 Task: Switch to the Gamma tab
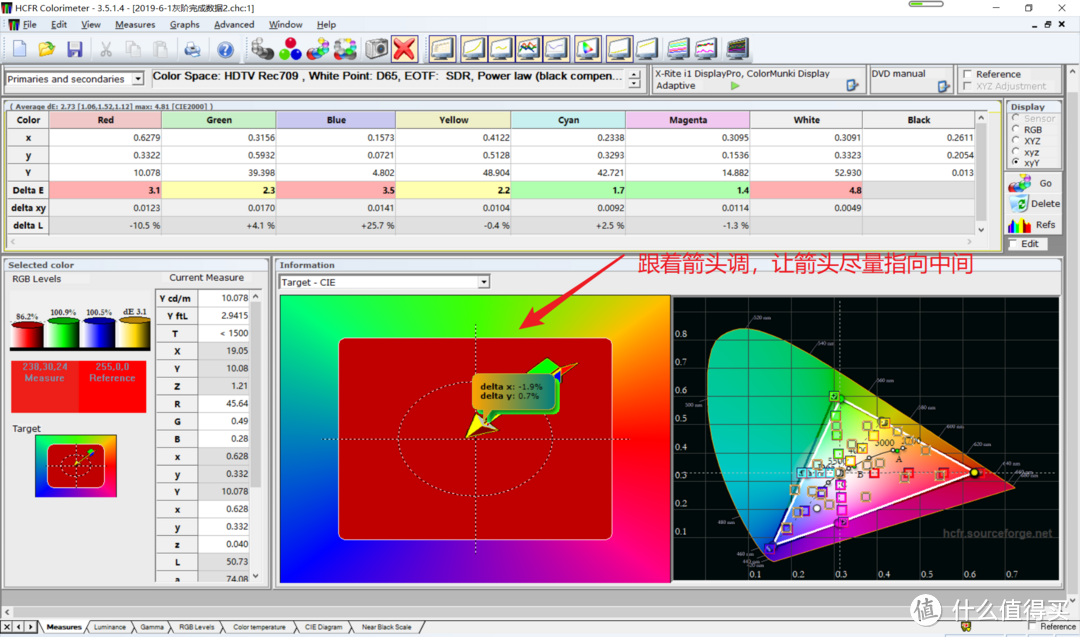[x=152, y=627]
